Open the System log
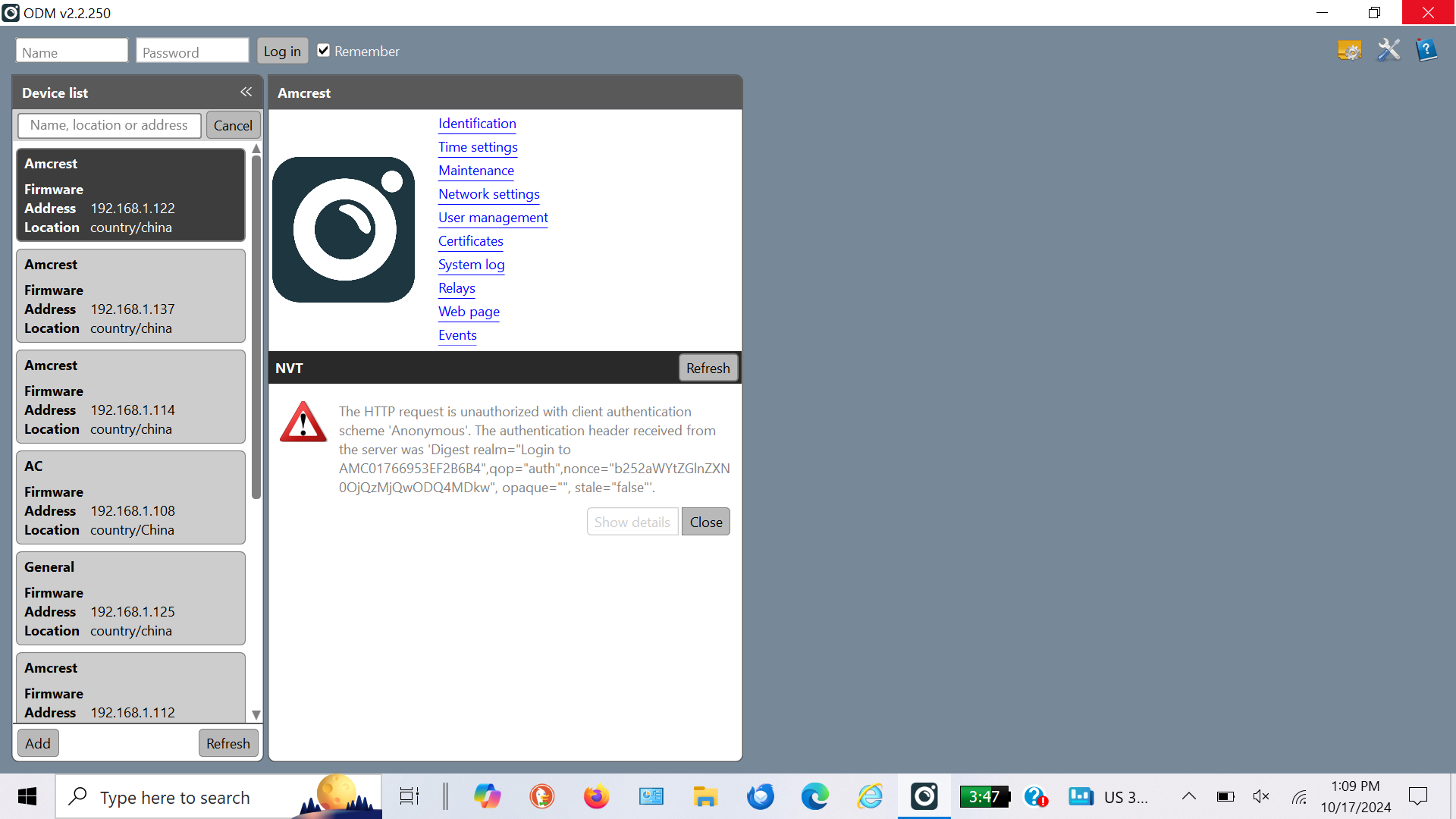The height and width of the screenshot is (819, 1456). (x=472, y=265)
